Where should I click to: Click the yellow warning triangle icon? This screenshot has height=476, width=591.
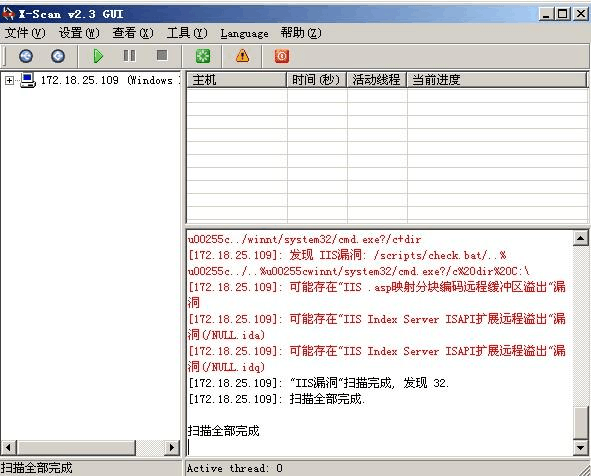(242, 56)
